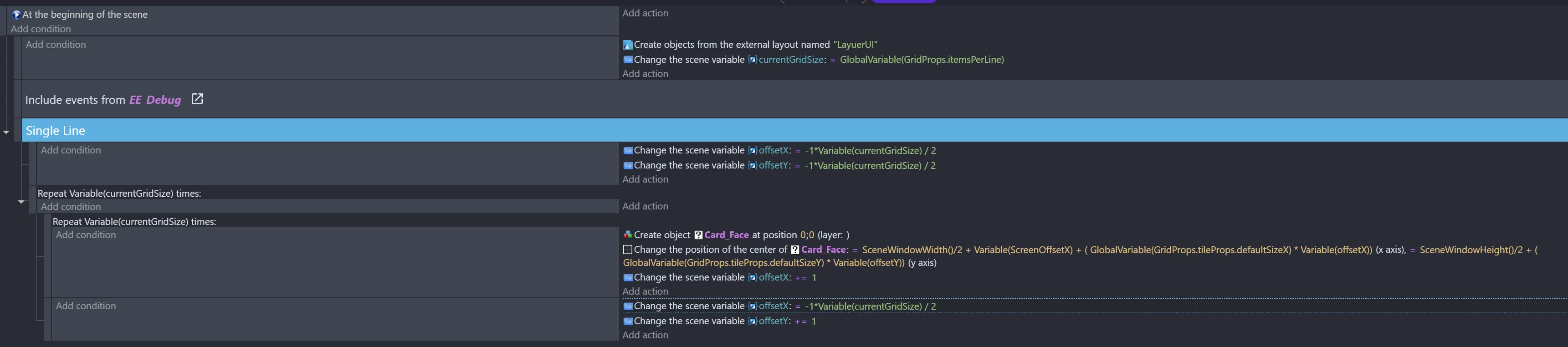Click the variable icon on the currentGridSize action
Viewport: 1568px width, 347px height.
point(628,60)
